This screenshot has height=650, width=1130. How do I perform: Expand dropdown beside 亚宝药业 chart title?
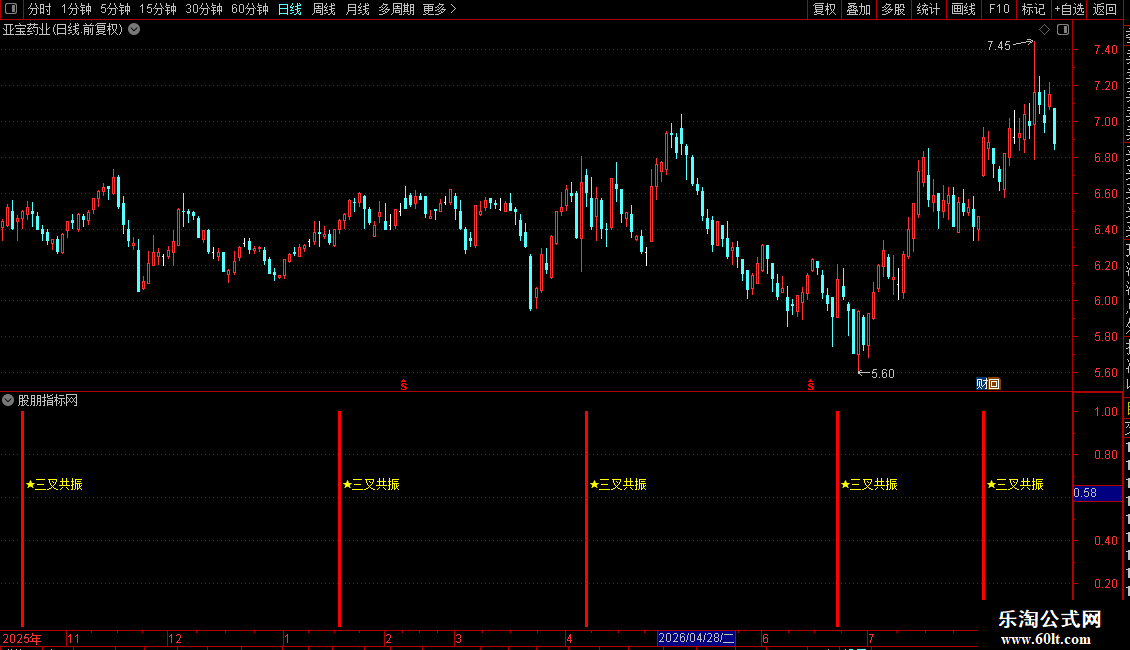pos(134,30)
